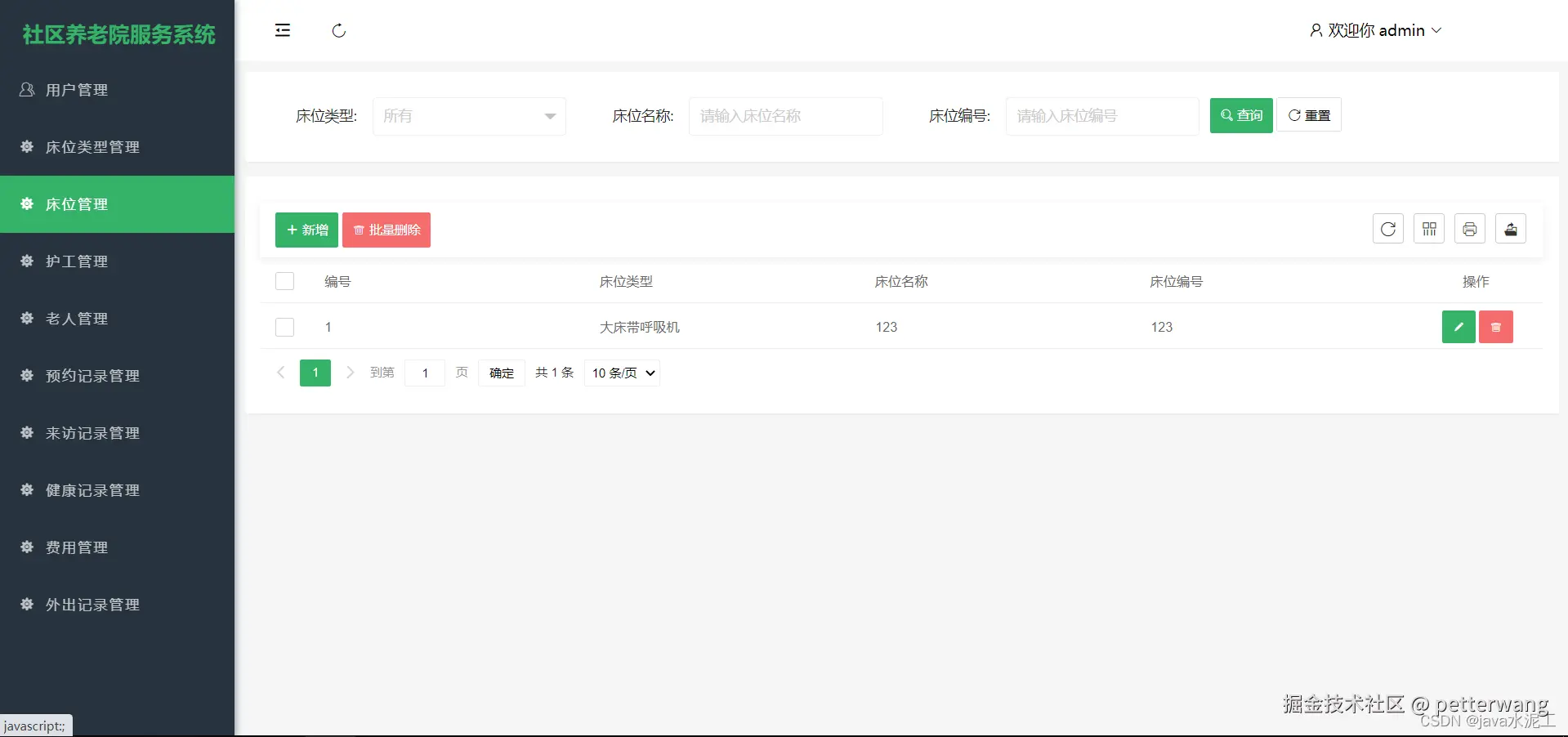Screen dimensions: 1568x737
Task: Click the page refresh icon in top bar
Action: (x=338, y=30)
